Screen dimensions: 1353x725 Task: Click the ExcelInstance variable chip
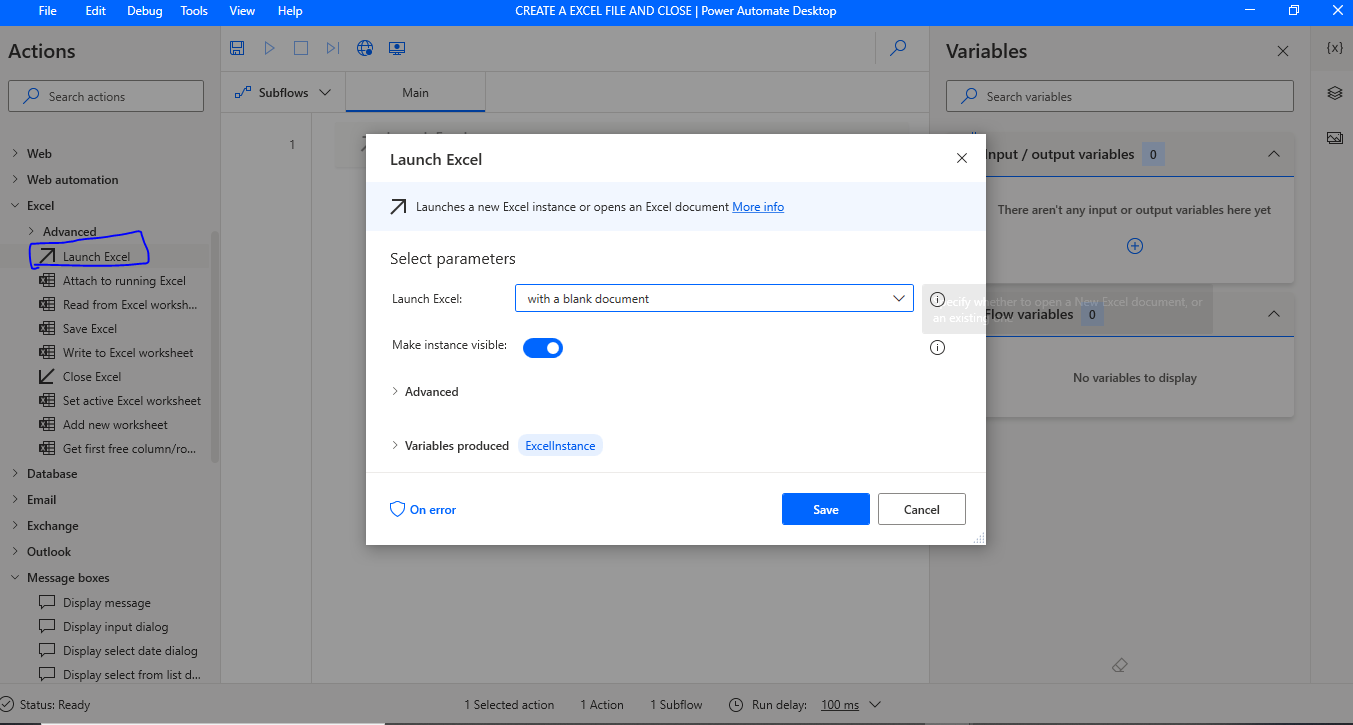(560, 446)
